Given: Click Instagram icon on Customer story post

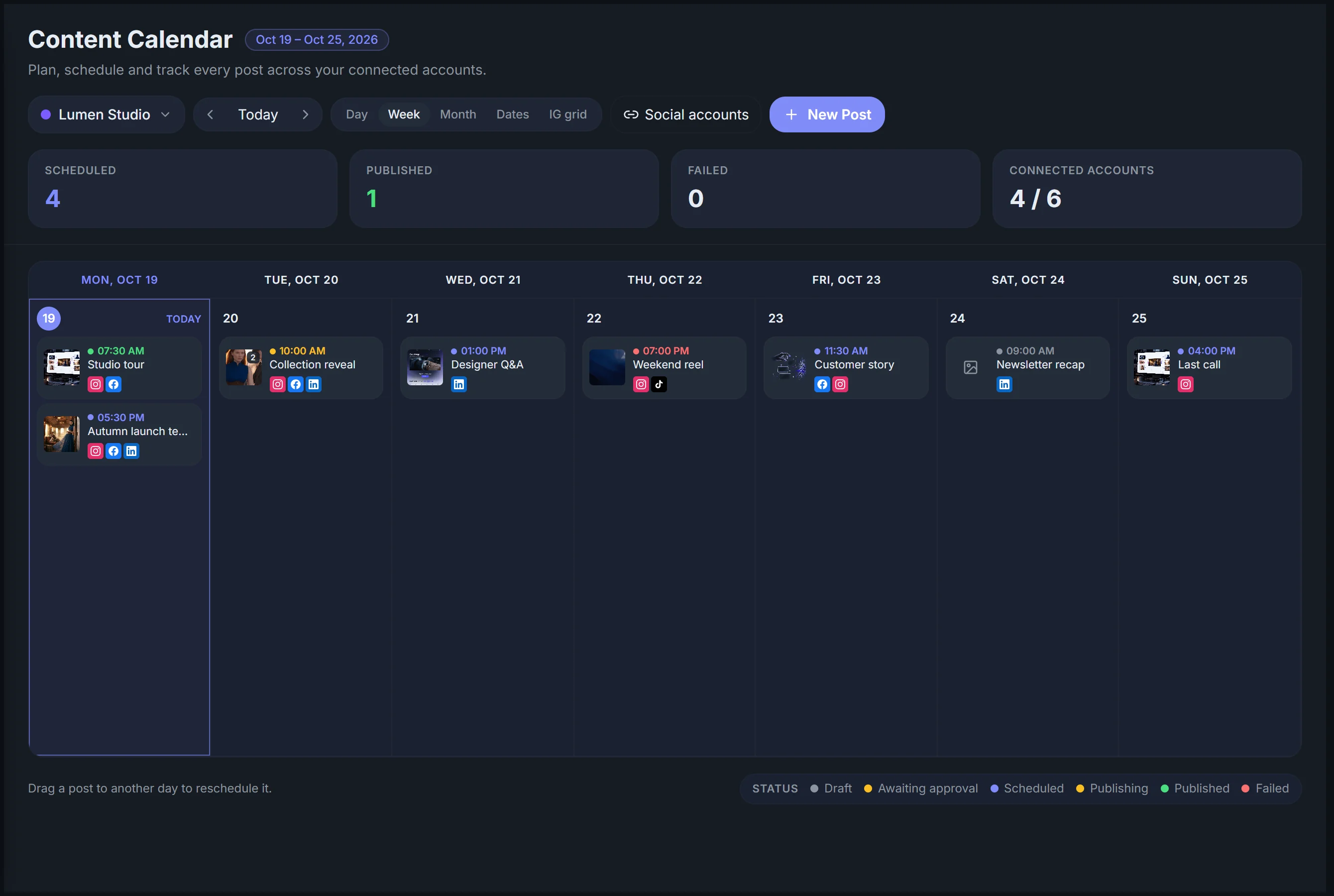Looking at the screenshot, I should 840,385.
